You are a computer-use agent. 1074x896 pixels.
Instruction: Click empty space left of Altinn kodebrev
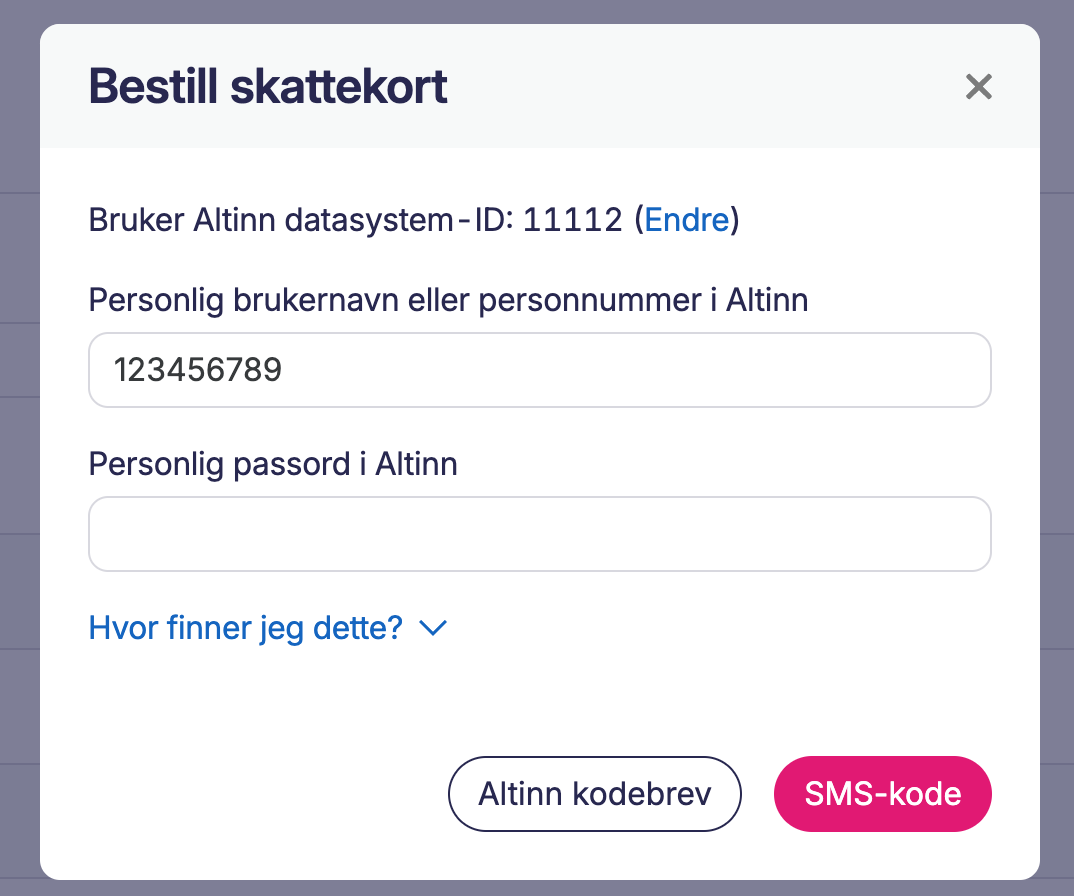click(x=260, y=794)
